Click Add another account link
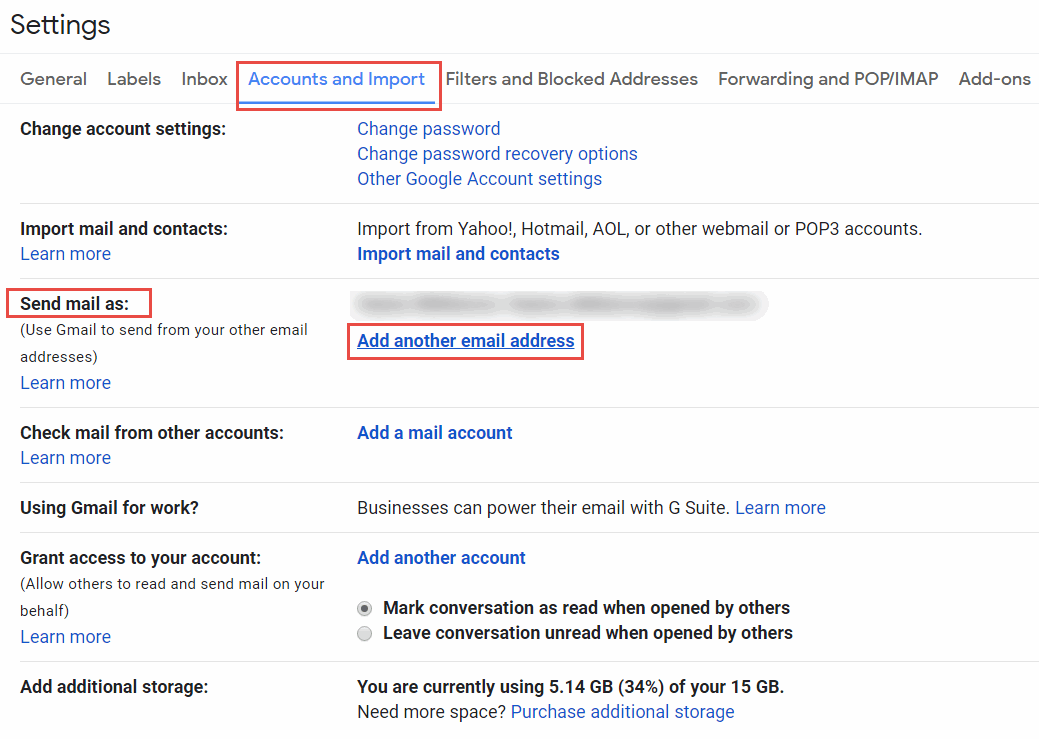 [x=441, y=558]
